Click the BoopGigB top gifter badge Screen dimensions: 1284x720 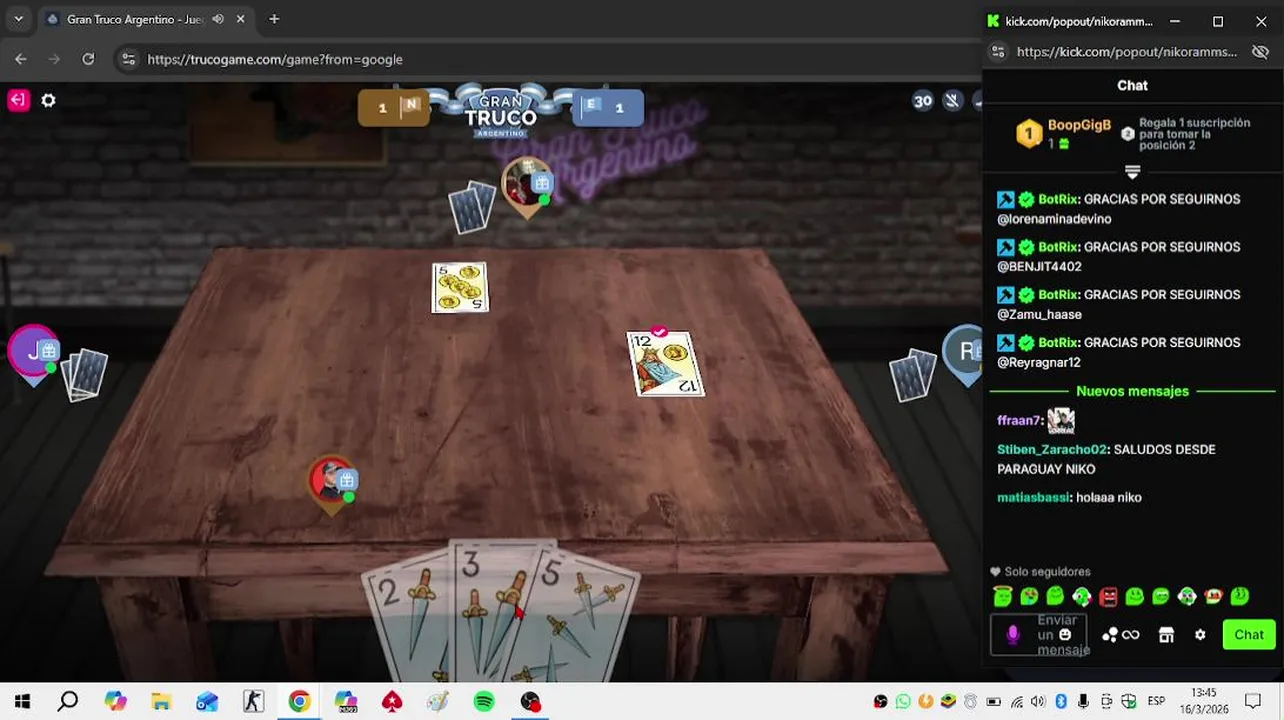[x=1029, y=133]
